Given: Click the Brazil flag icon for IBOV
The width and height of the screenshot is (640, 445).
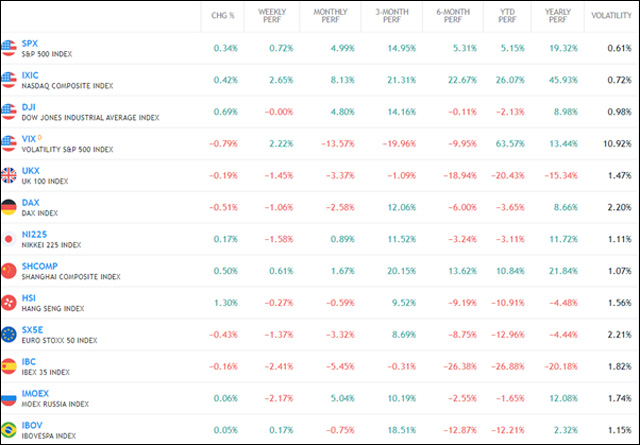Looking at the screenshot, I should [x=9, y=432].
